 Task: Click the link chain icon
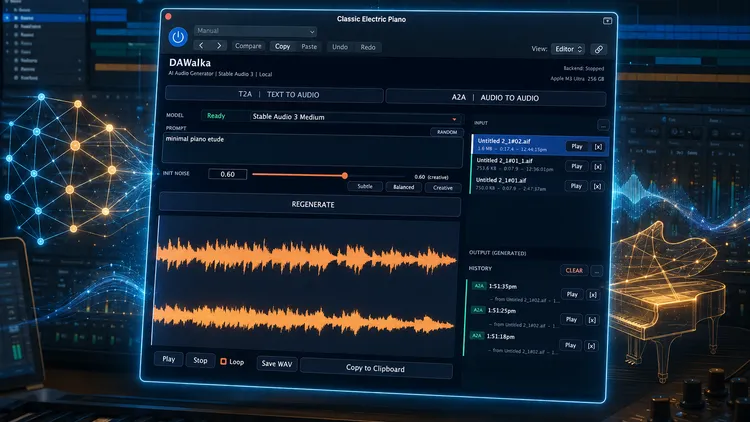tap(598, 49)
